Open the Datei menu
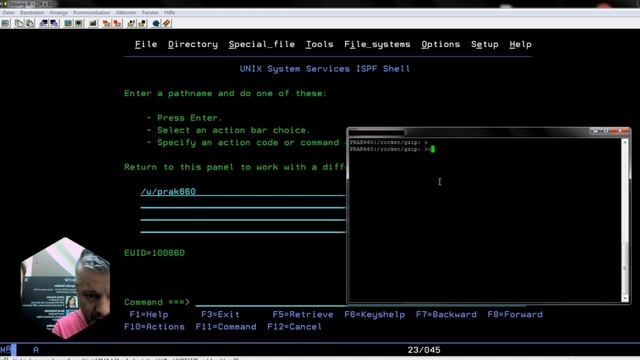This screenshot has height=360, width=640. pyautogui.click(x=8, y=13)
